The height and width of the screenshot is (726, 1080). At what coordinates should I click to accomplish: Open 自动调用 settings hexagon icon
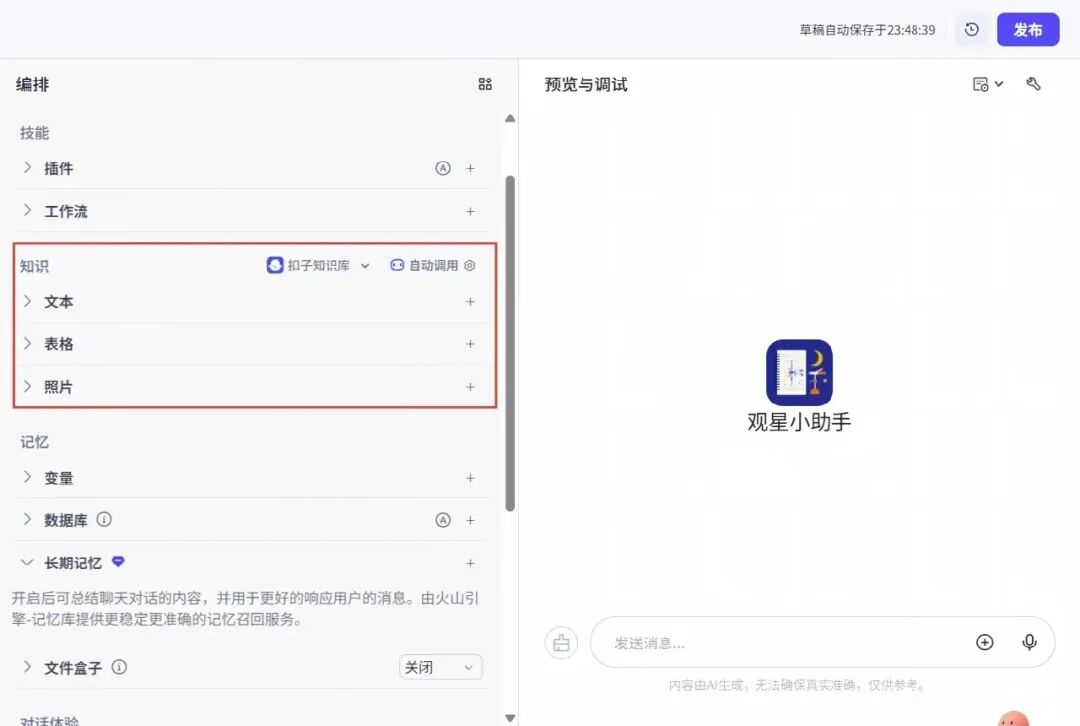(x=470, y=265)
